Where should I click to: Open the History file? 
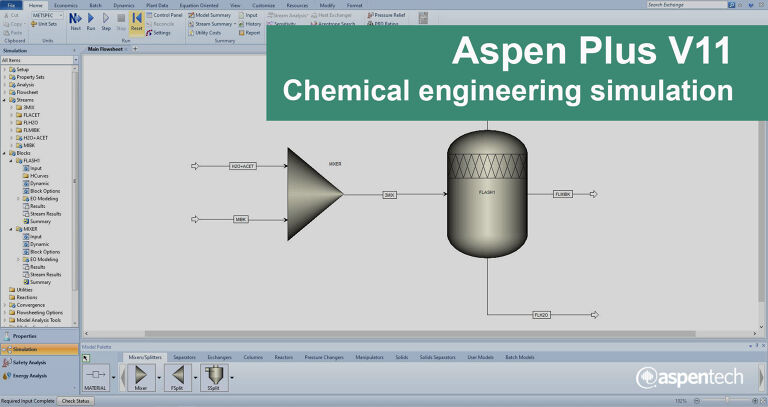coord(249,24)
